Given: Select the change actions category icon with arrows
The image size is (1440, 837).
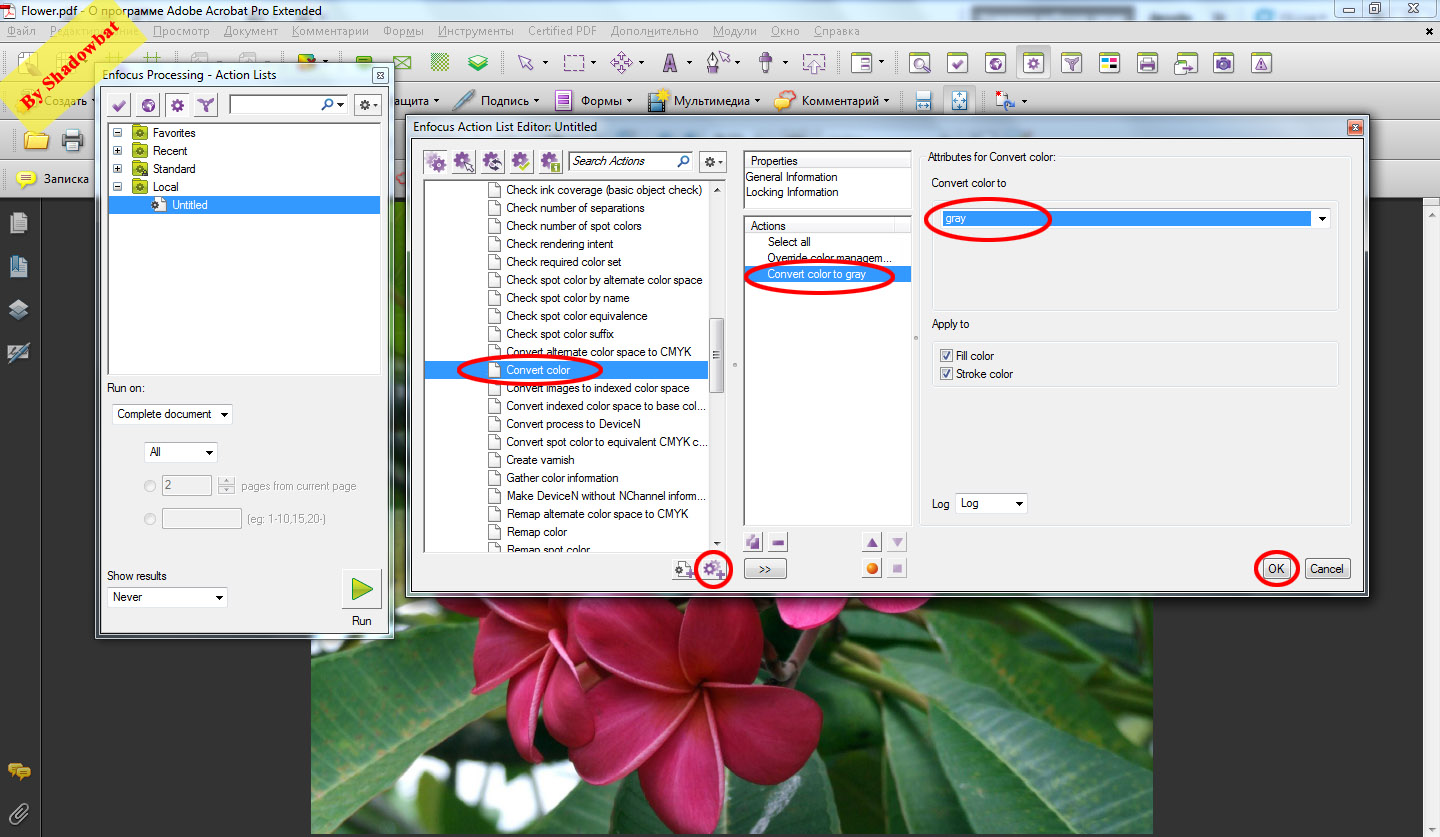Looking at the screenshot, I should [x=492, y=161].
